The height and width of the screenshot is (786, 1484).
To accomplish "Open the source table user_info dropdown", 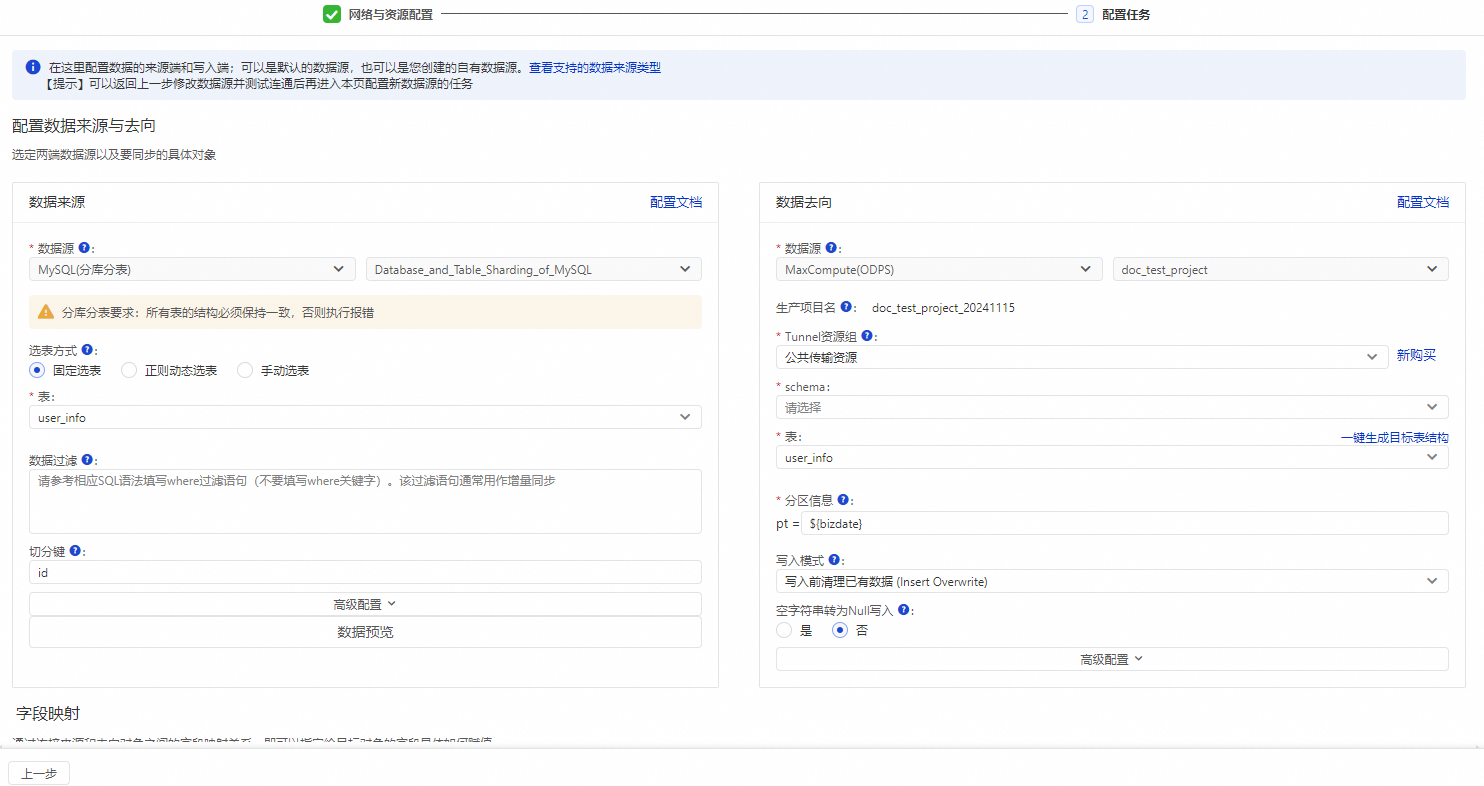I will pyautogui.click(x=365, y=417).
